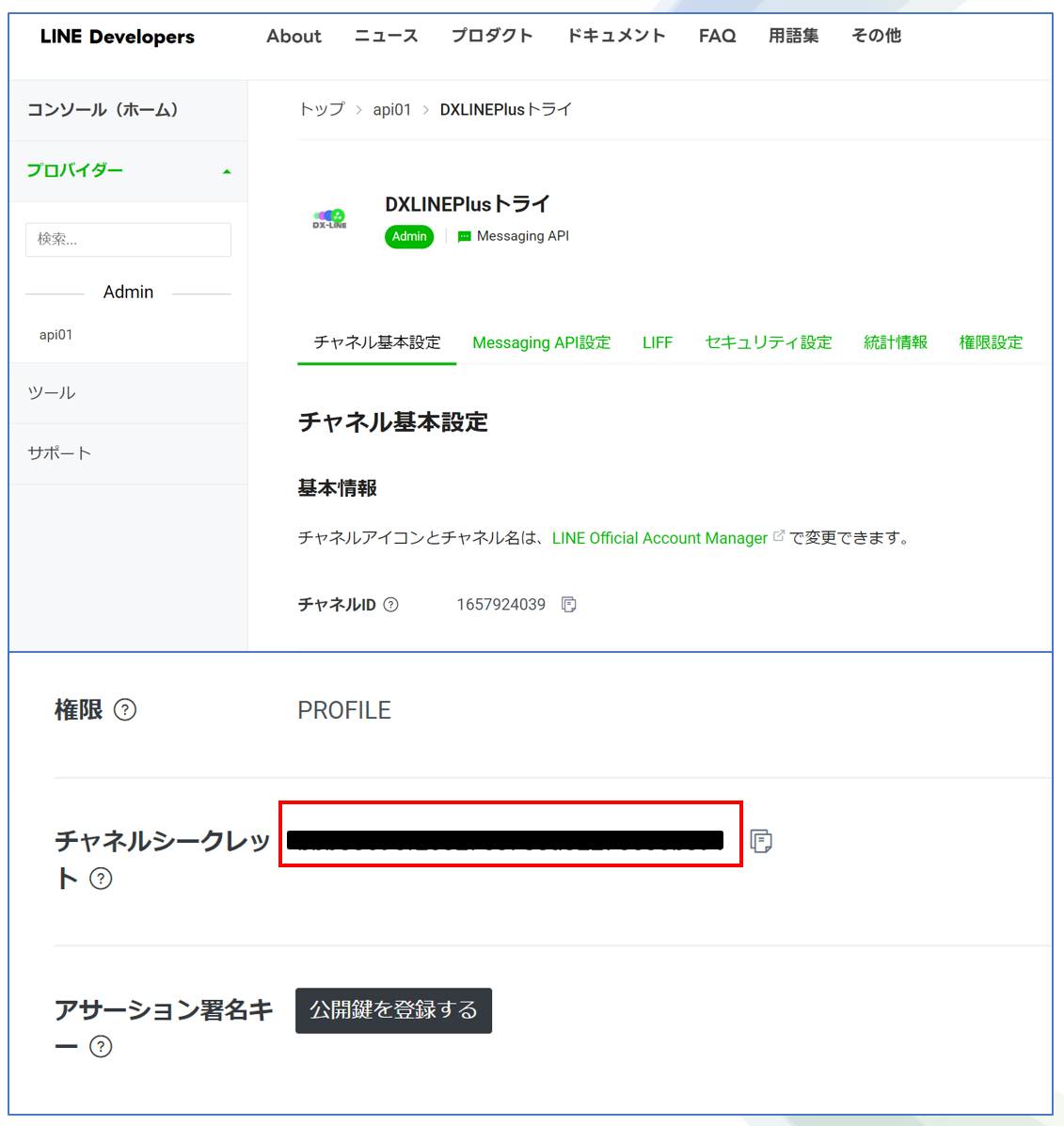This screenshot has width=1064, height=1126.
Task: Click help icon next to チャネルID
Action: [390, 605]
